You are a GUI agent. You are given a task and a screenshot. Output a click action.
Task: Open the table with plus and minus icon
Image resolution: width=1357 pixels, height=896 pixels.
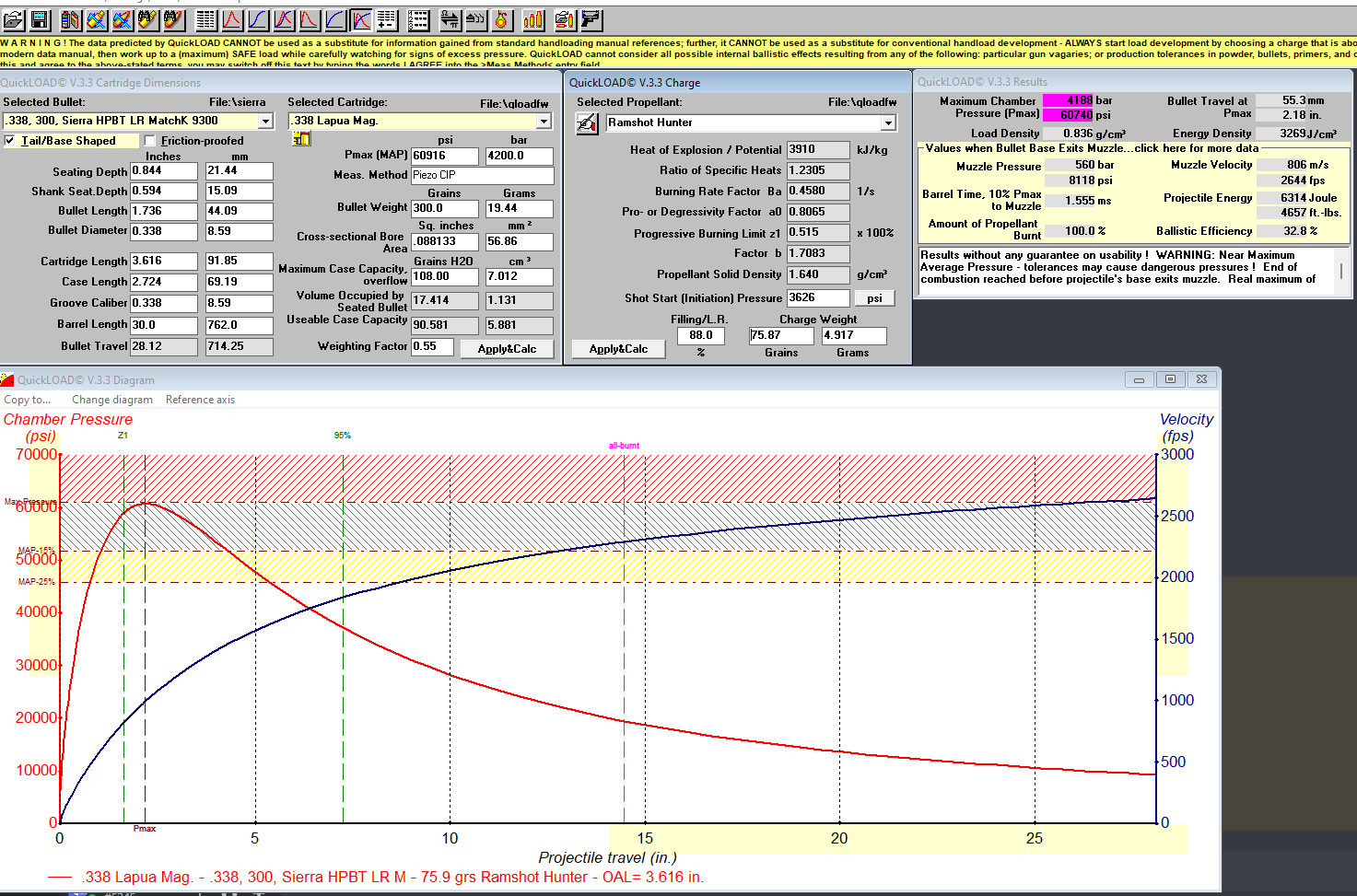coord(386,19)
